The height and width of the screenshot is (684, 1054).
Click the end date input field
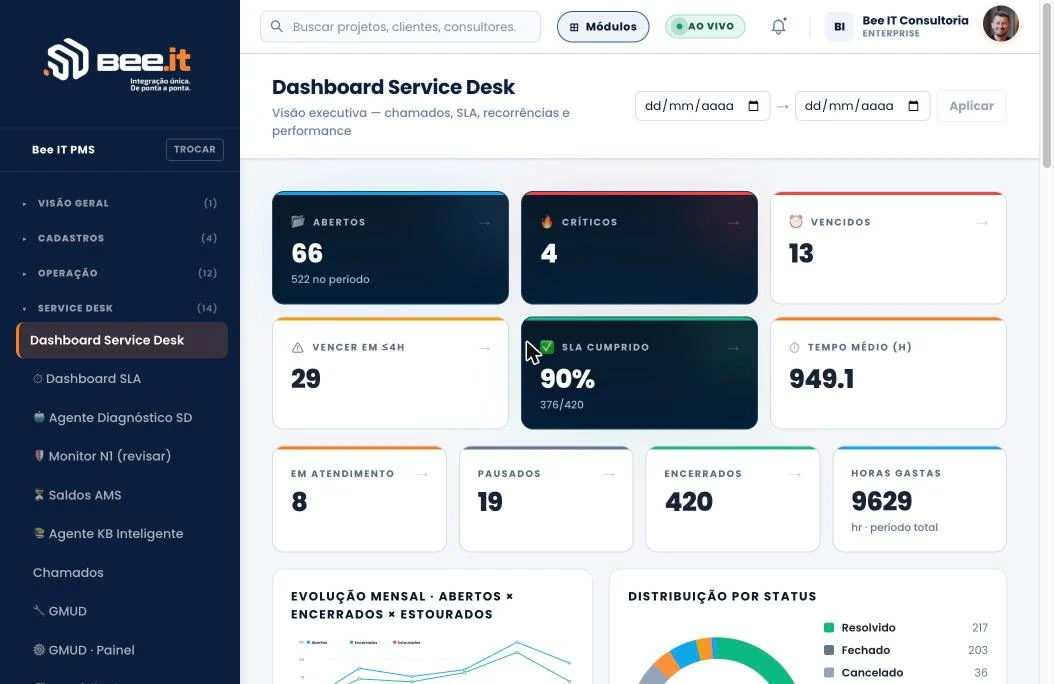[862, 106]
